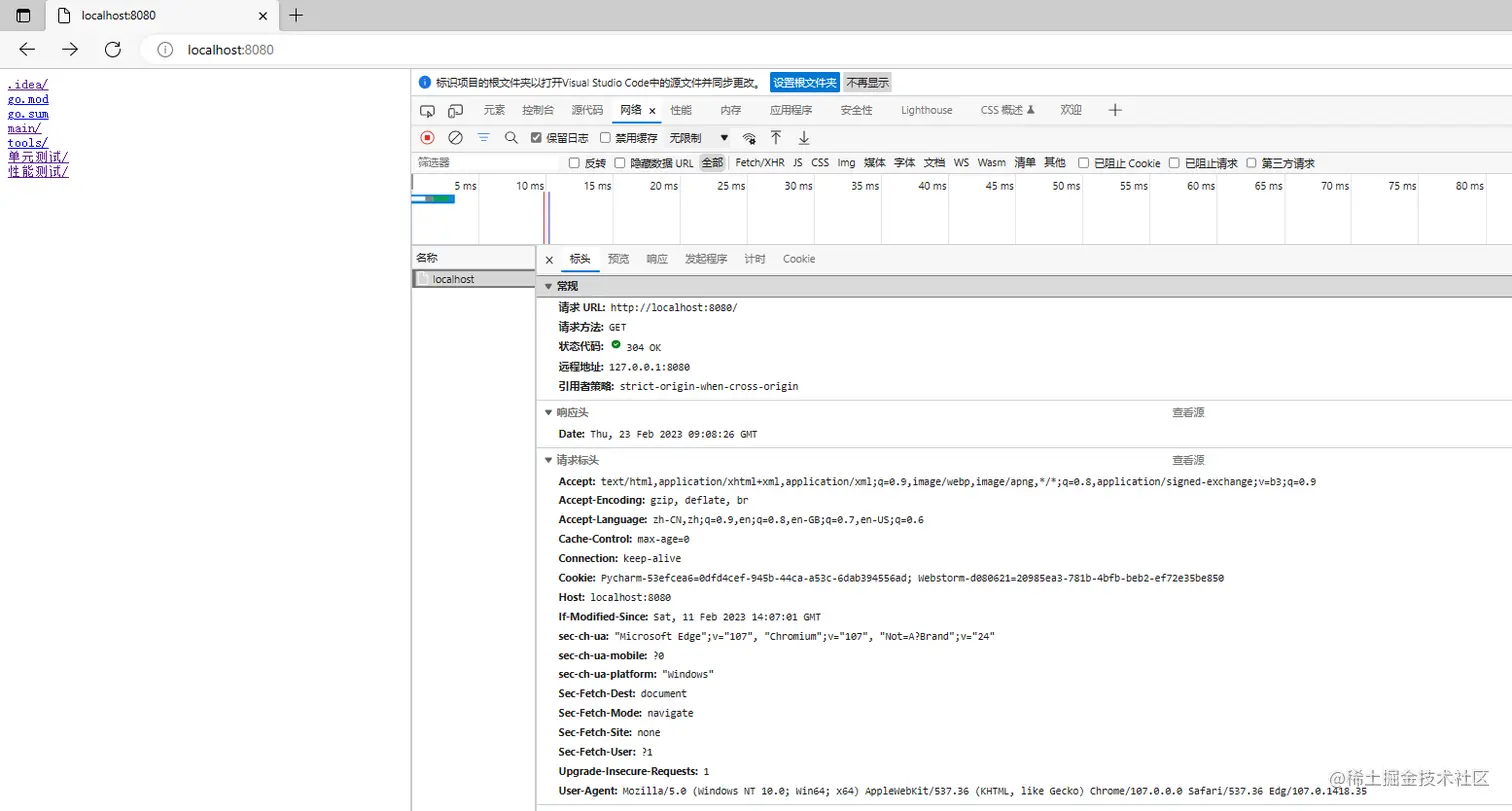
Task: Check 第三方请求 checkbox
Action: (1251, 163)
